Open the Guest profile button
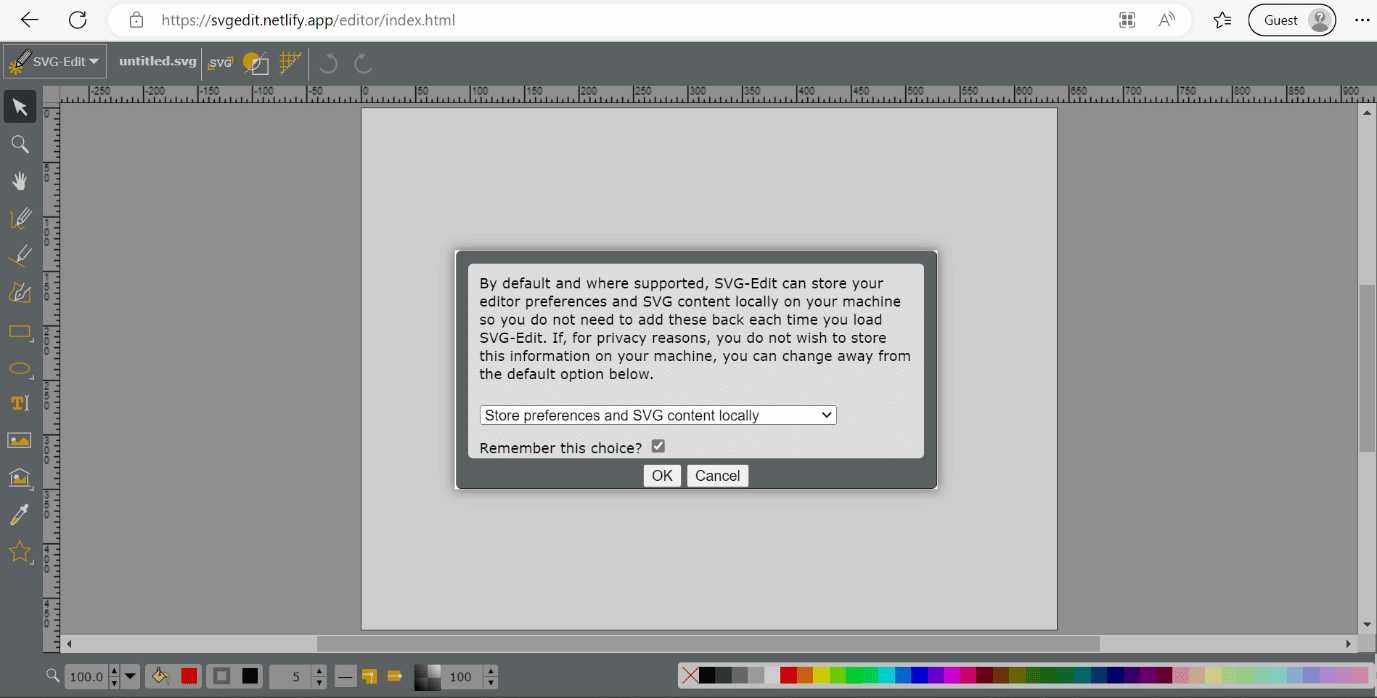 coord(1292,20)
